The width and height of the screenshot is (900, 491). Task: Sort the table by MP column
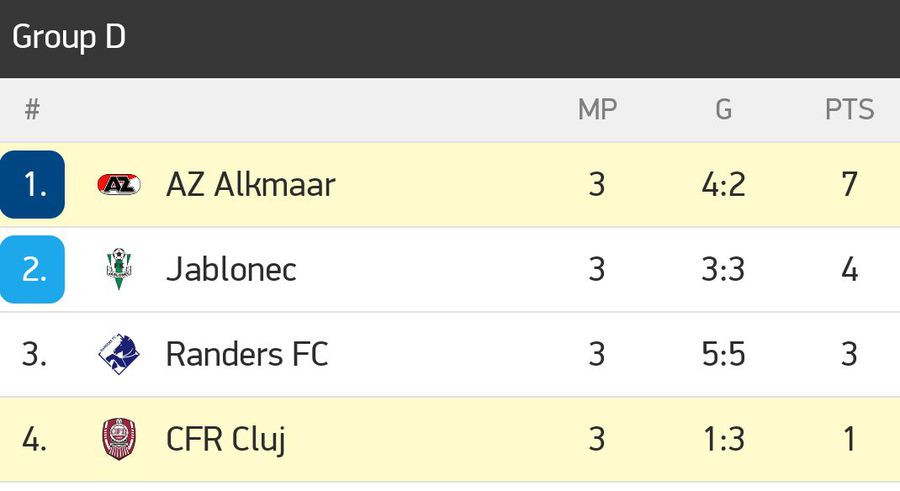point(598,109)
